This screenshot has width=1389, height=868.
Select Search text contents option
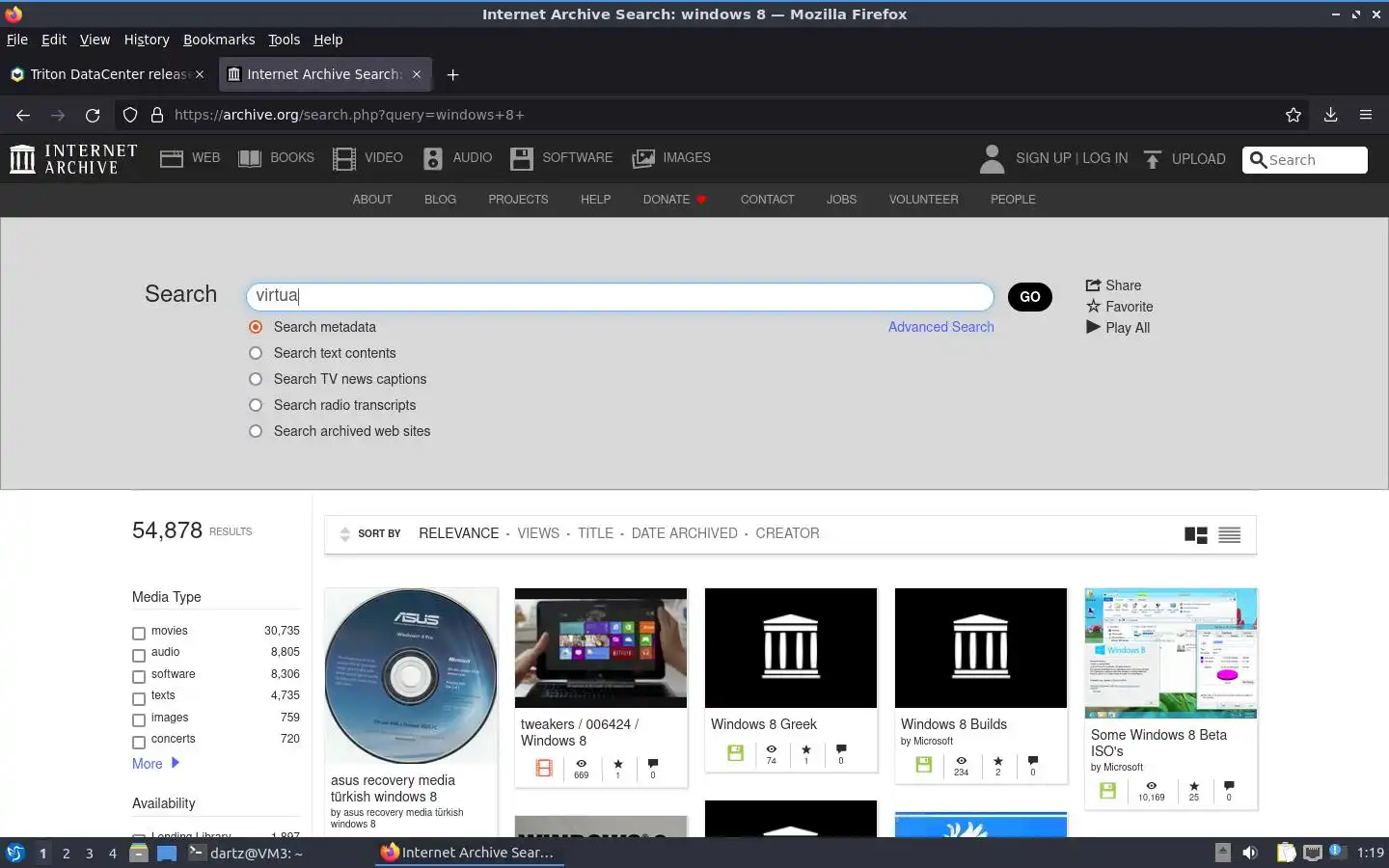coord(256,353)
